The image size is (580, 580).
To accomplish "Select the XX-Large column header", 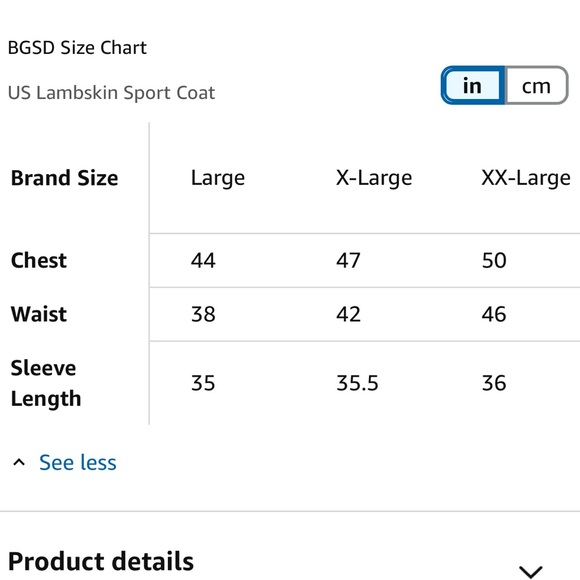I will pyautogui.click(x=526, y=178).
